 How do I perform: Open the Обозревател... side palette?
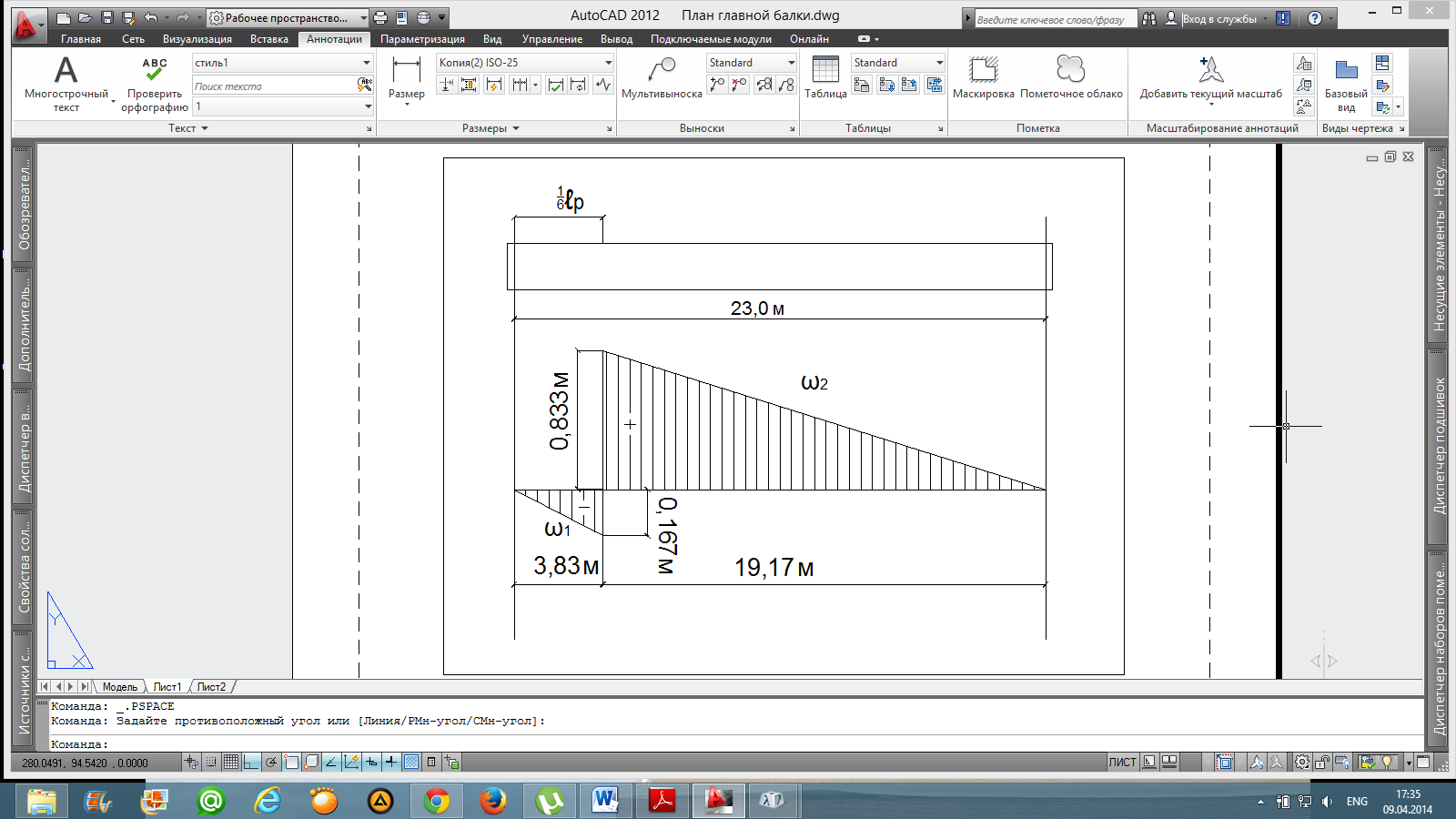pos(24,203)
